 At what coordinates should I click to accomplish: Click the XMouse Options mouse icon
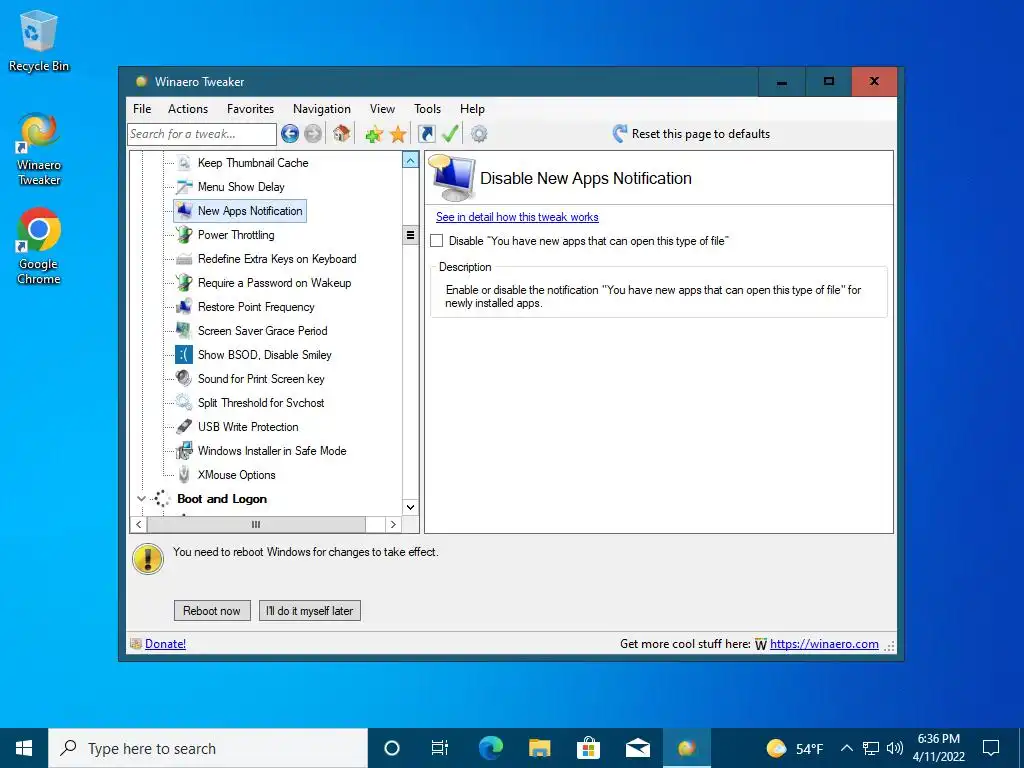pyautogui.click(x=184, y=475)
